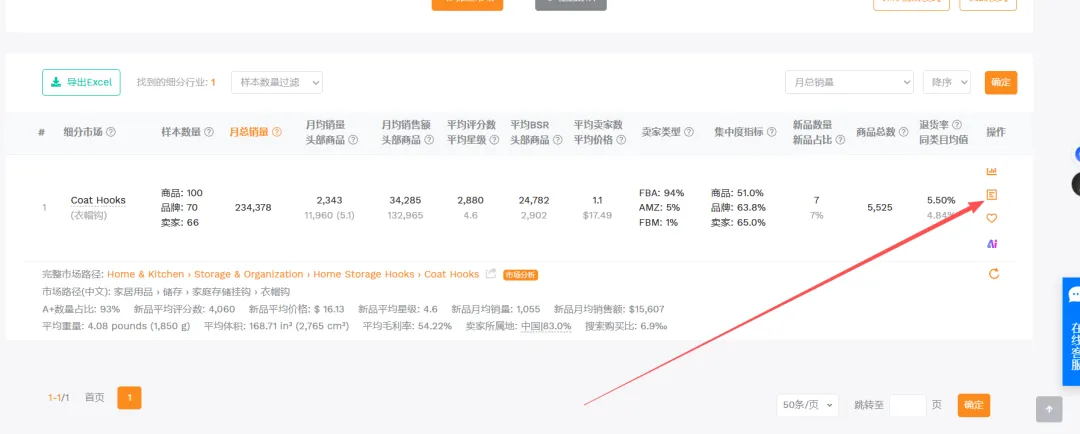Click the help icon beside 平均价格

pos(621,140)
